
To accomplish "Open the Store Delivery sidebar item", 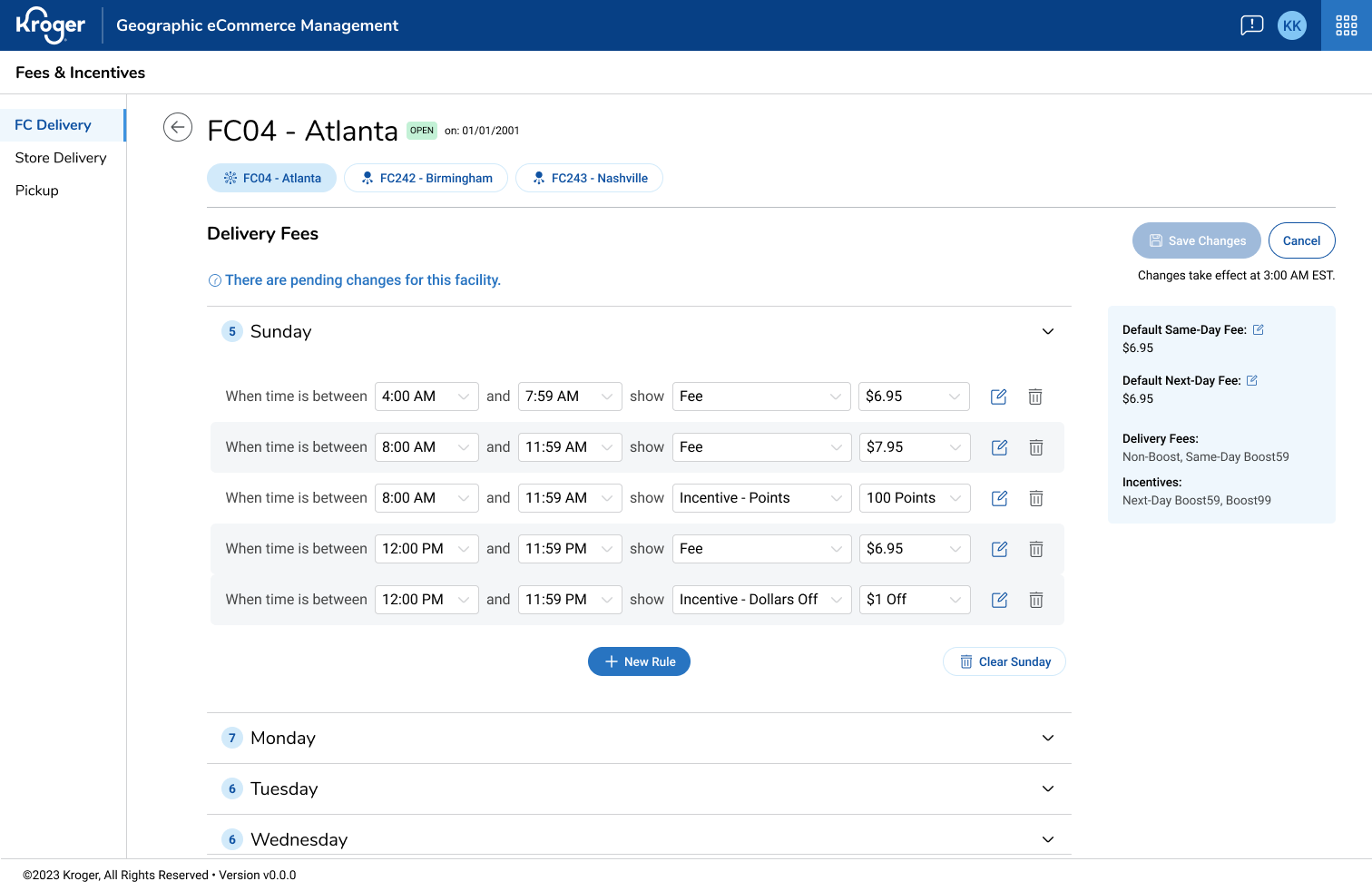I will [61, 158].
